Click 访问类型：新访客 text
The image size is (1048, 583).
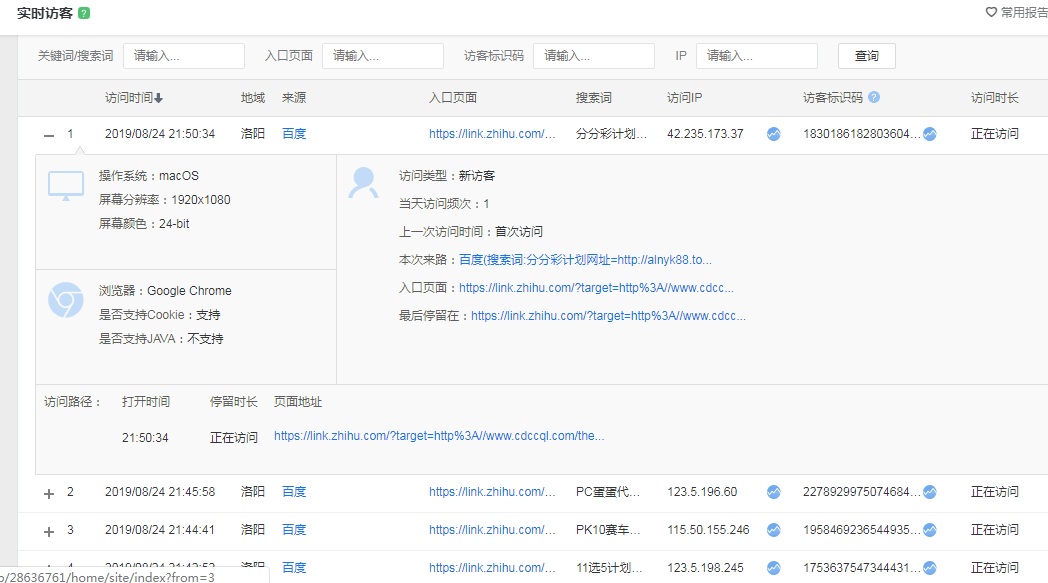(x=446, y=176)
